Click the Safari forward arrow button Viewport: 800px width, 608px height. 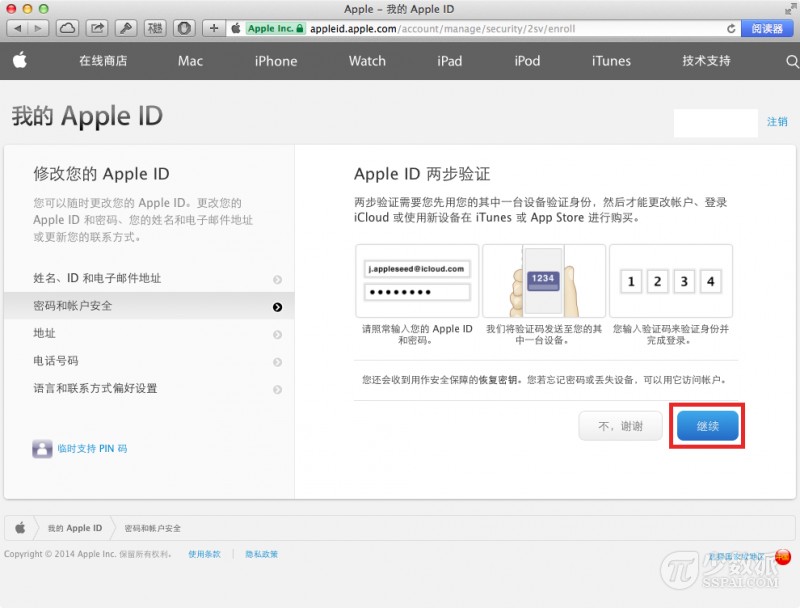(x=38, y=29)
